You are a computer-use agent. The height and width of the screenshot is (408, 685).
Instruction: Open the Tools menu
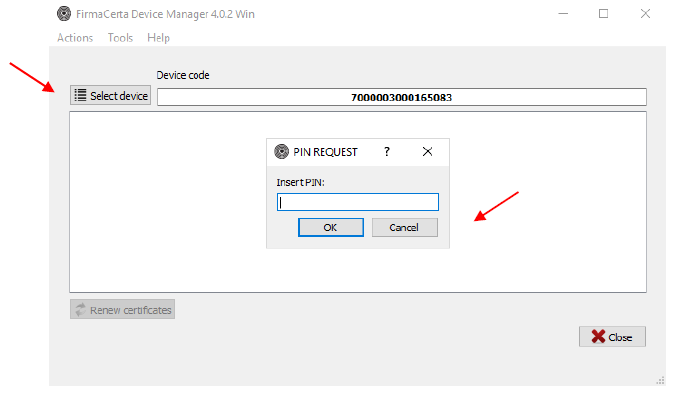(x=120, y=38)
